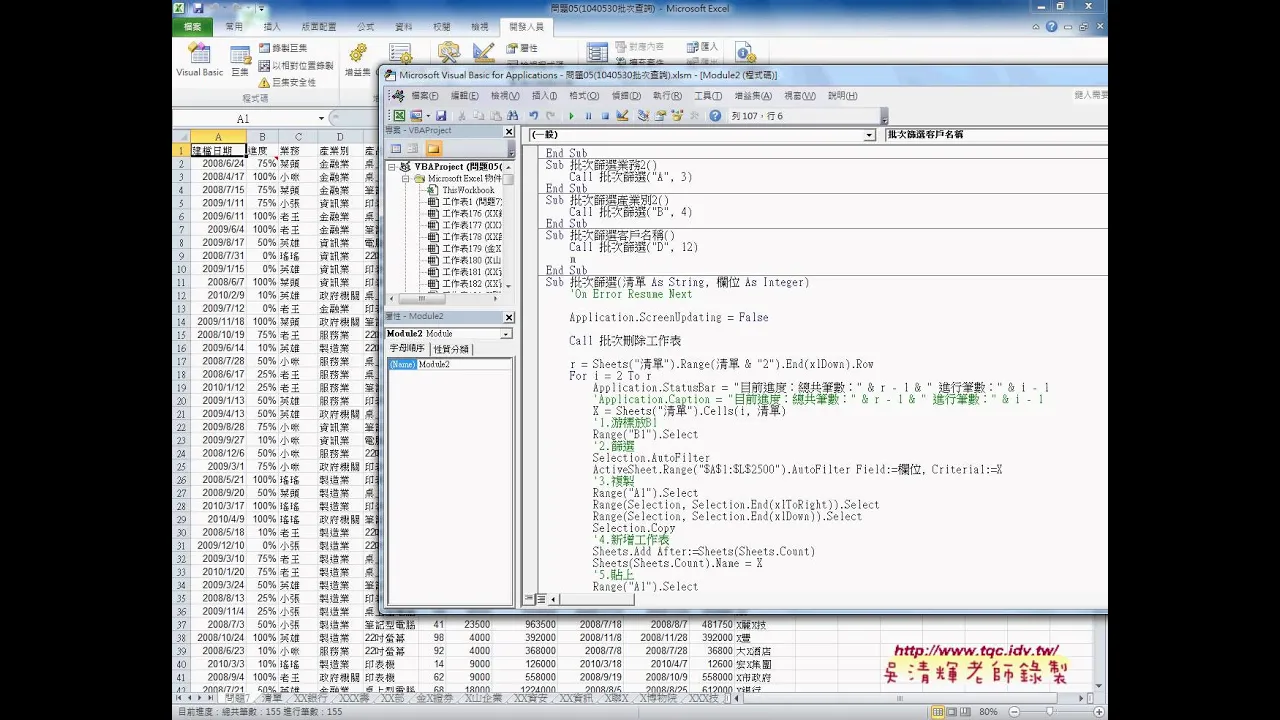Click View Object icon in Project Explorer
Image resolution: width=1280 pixels, height=720 pixels.
[413, 148]
